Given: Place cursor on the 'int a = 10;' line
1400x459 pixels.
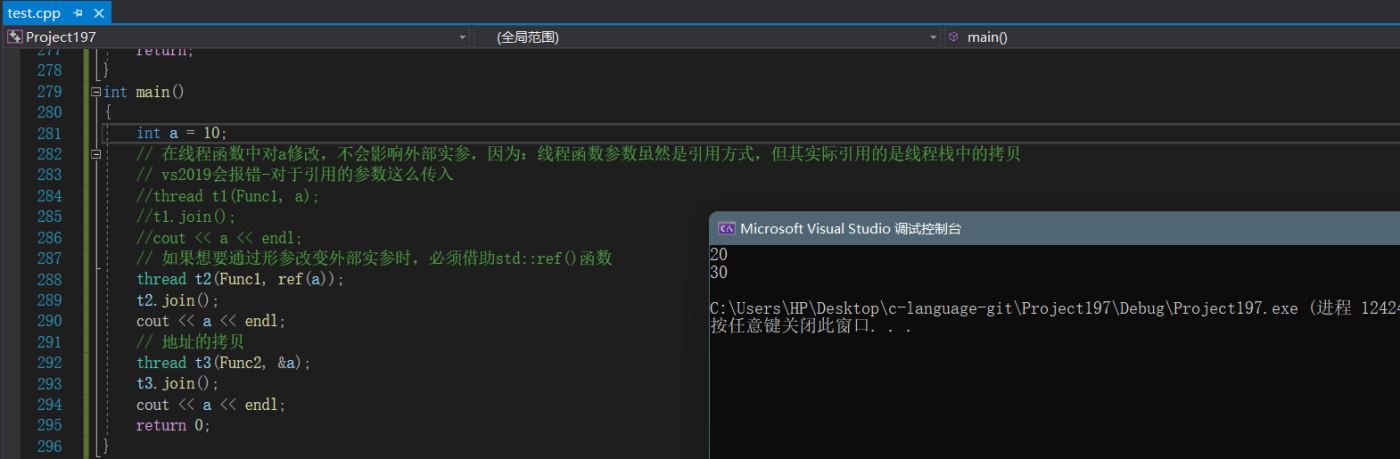Looking at the screenshot, I should (182, 133).
